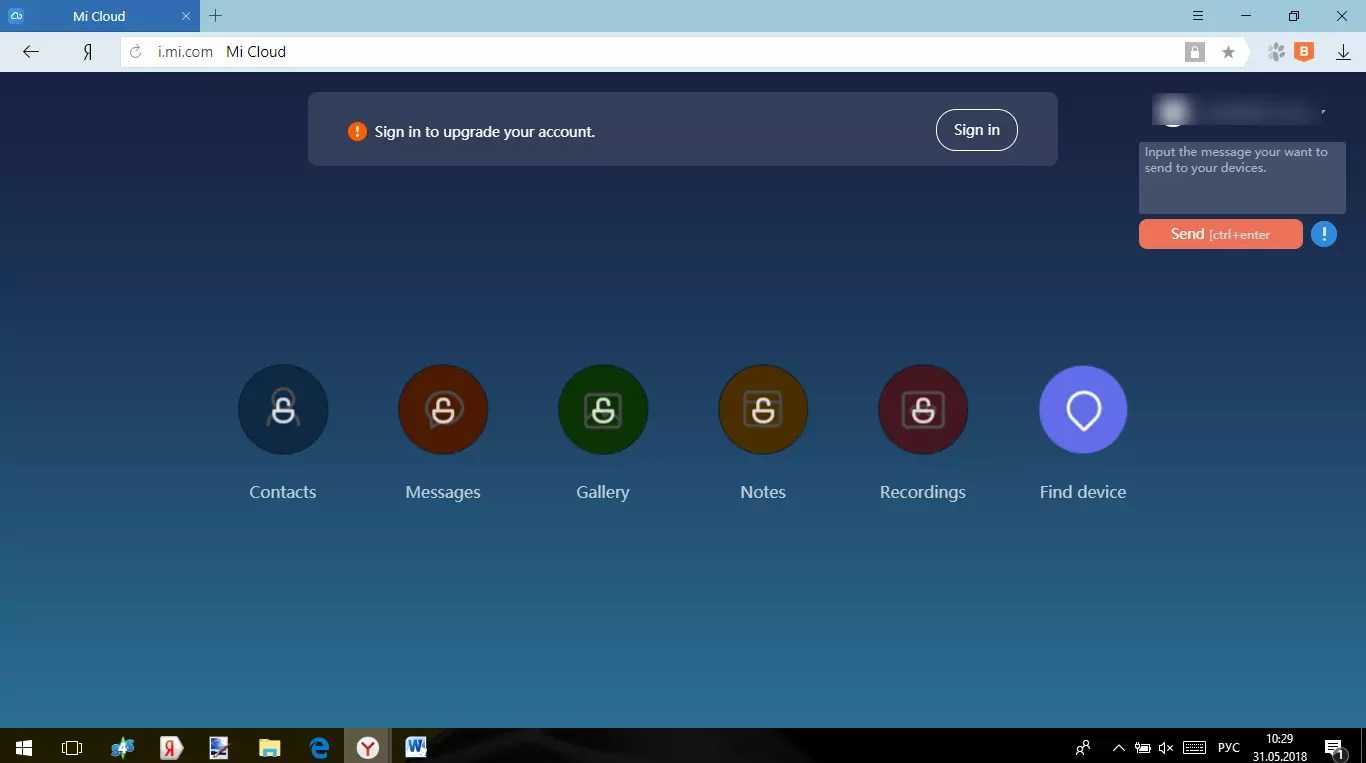Focus the device message text box
1366x763 pixels.
pyautogui.click(x=1242, y=177)
